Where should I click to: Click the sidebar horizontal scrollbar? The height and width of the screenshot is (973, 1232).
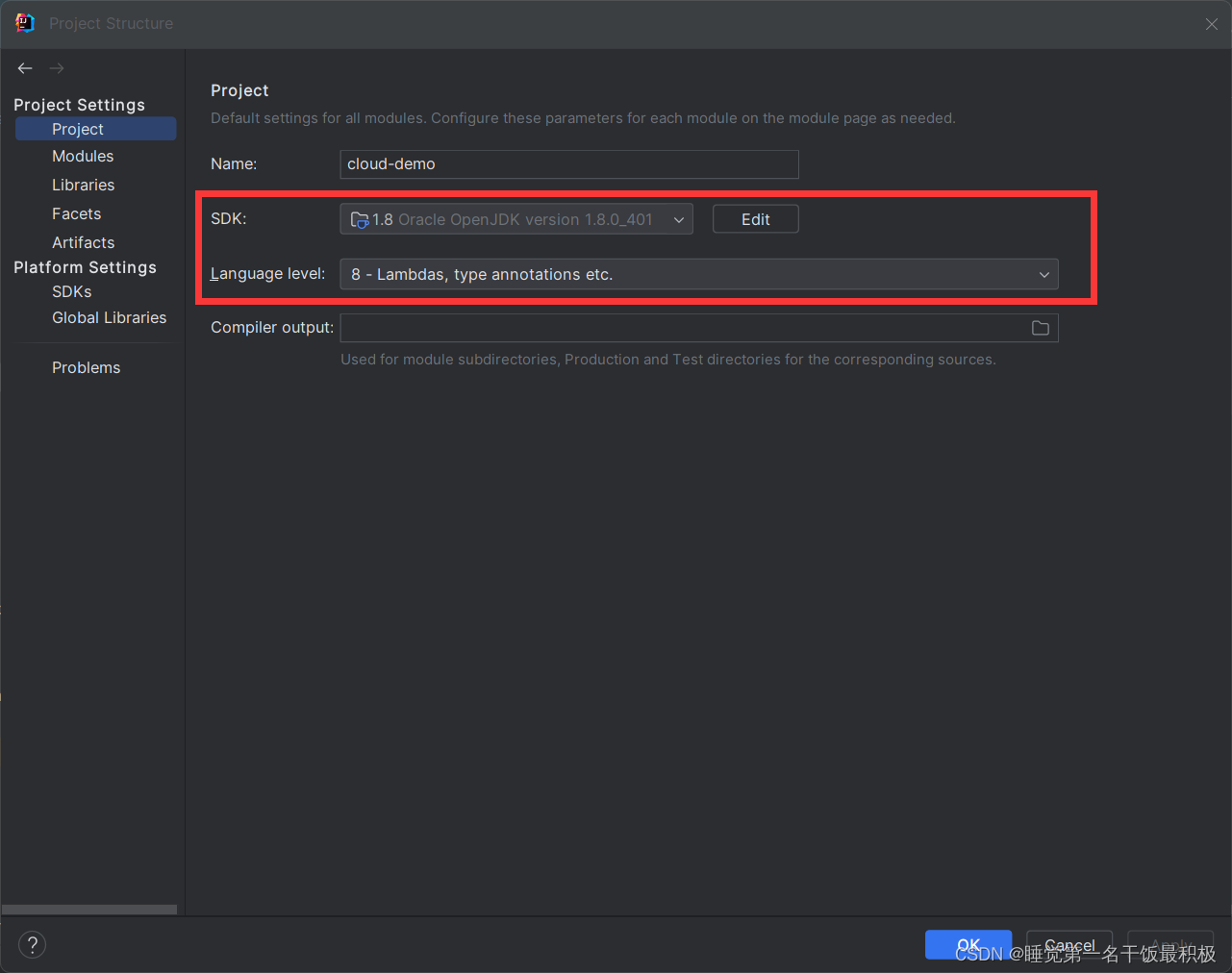coord(89,909)
